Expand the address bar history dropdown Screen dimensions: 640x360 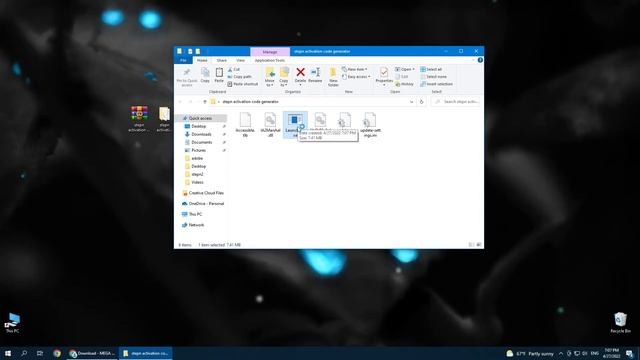tap(411, 102)
